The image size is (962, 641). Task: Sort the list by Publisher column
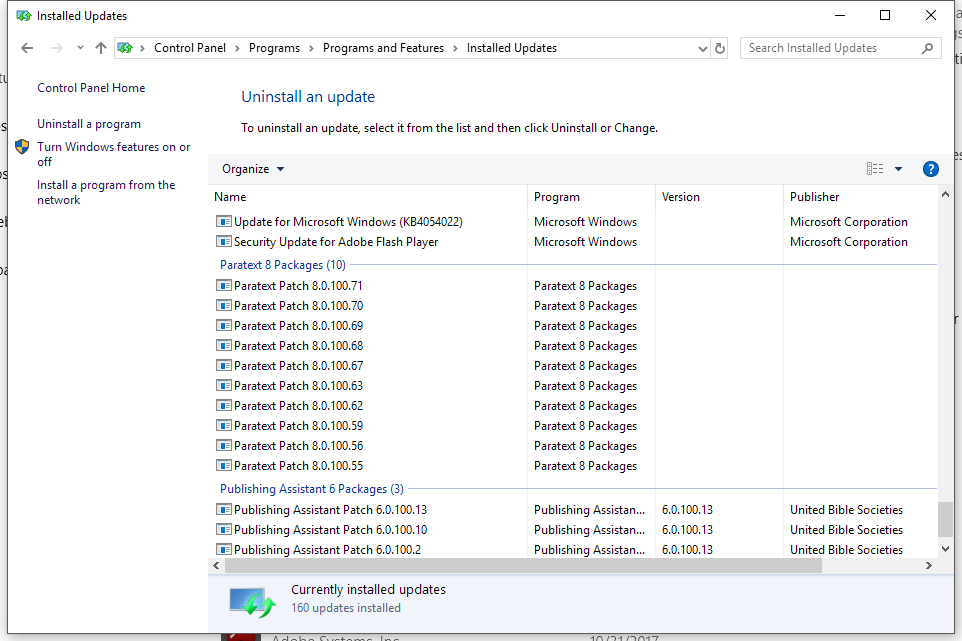click(861, 197)
